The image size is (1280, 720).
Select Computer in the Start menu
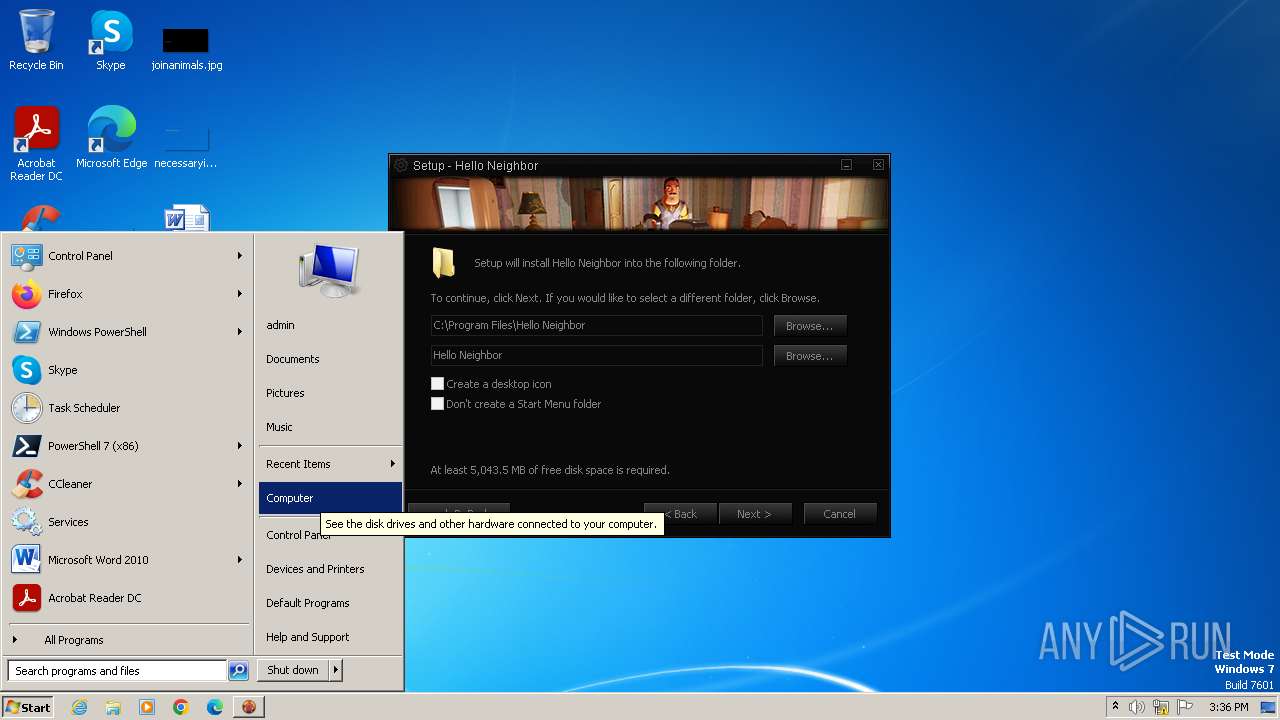(330, 498)
